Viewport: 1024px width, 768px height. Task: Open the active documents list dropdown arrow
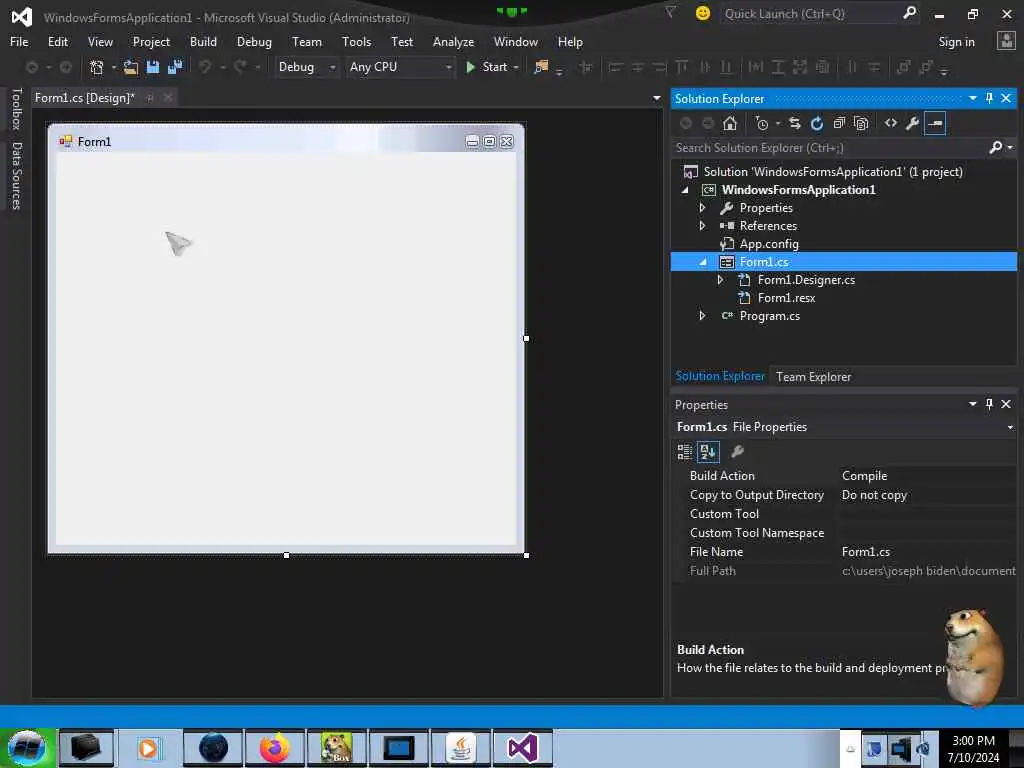[x=656, y=98]
